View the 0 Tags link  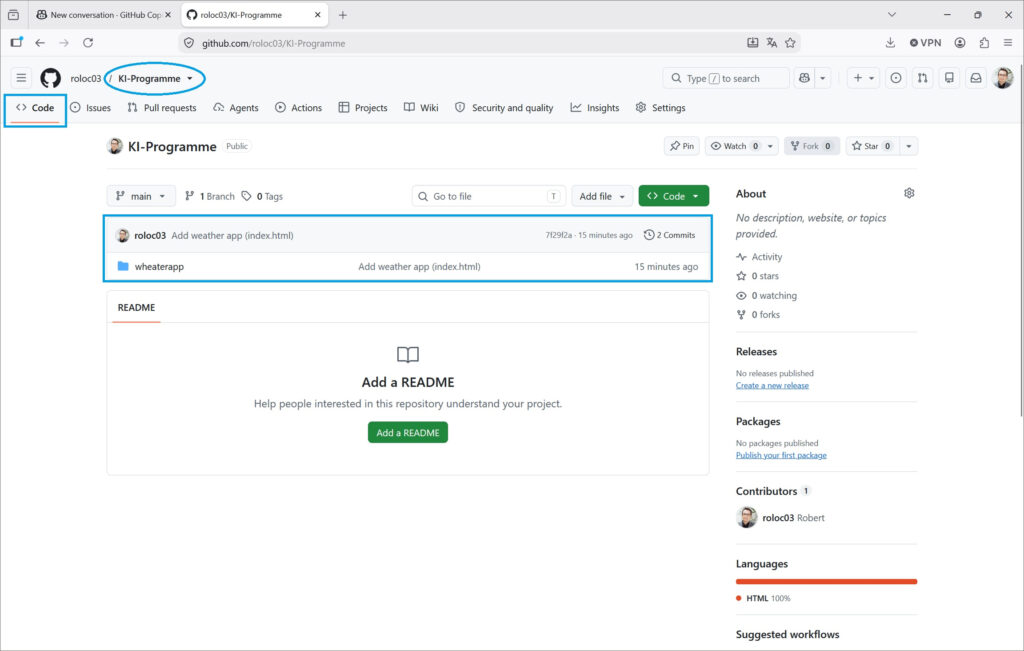pos(262,196)
